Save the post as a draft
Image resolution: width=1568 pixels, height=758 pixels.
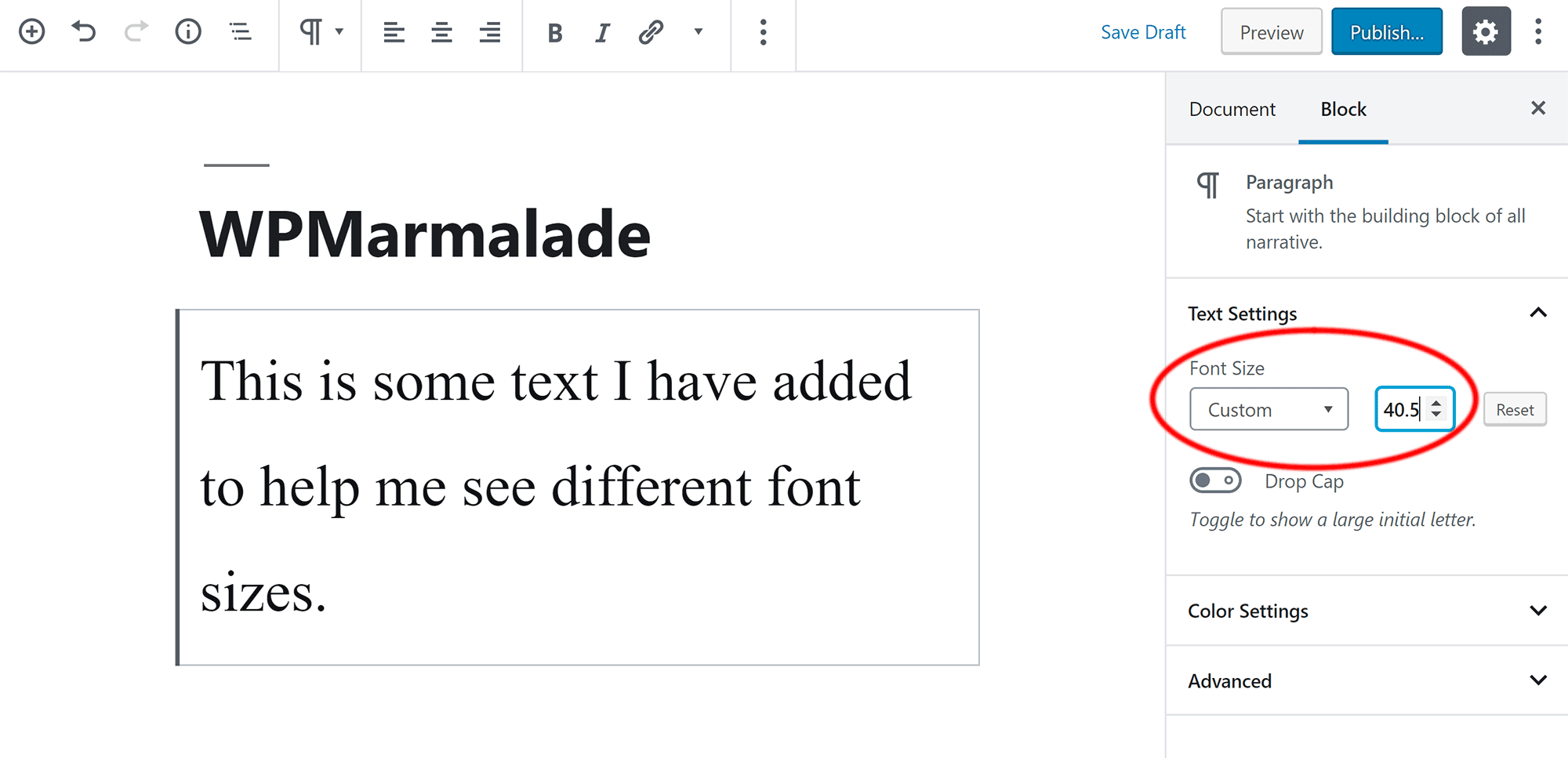click(x=1143, y=32)
